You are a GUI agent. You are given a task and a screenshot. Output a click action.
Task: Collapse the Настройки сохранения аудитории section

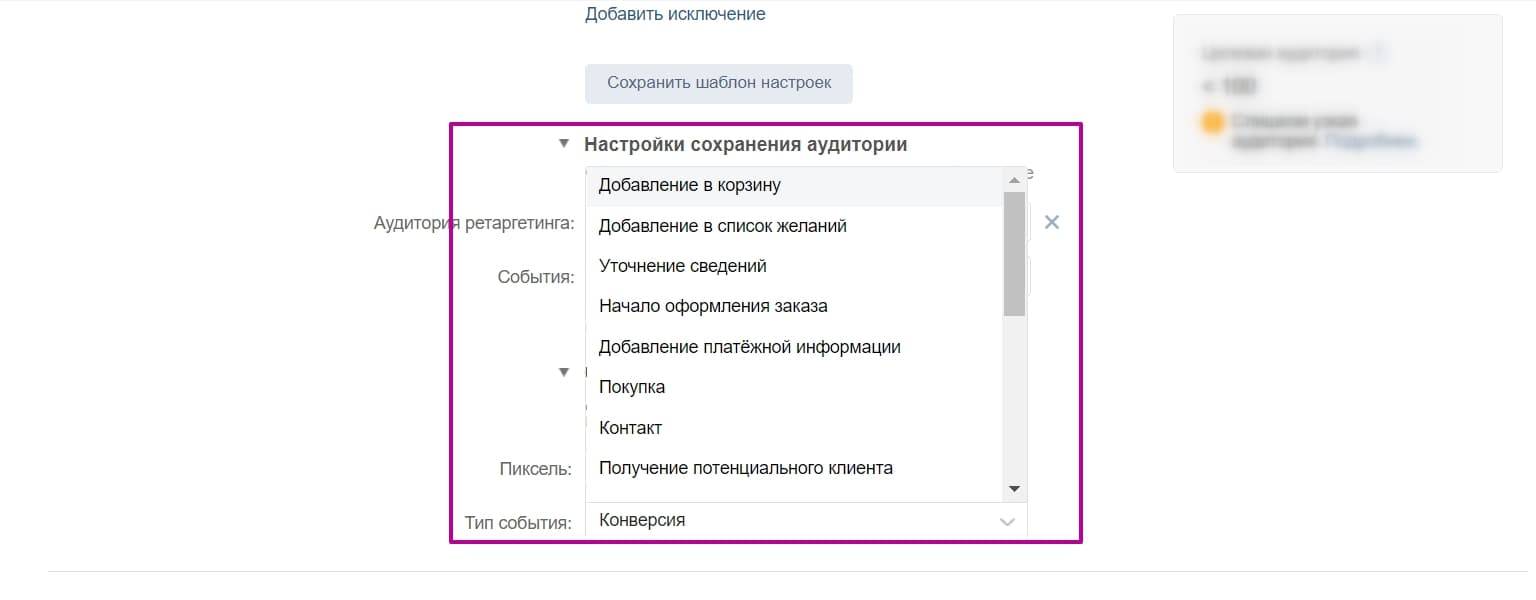pos(563,143)
